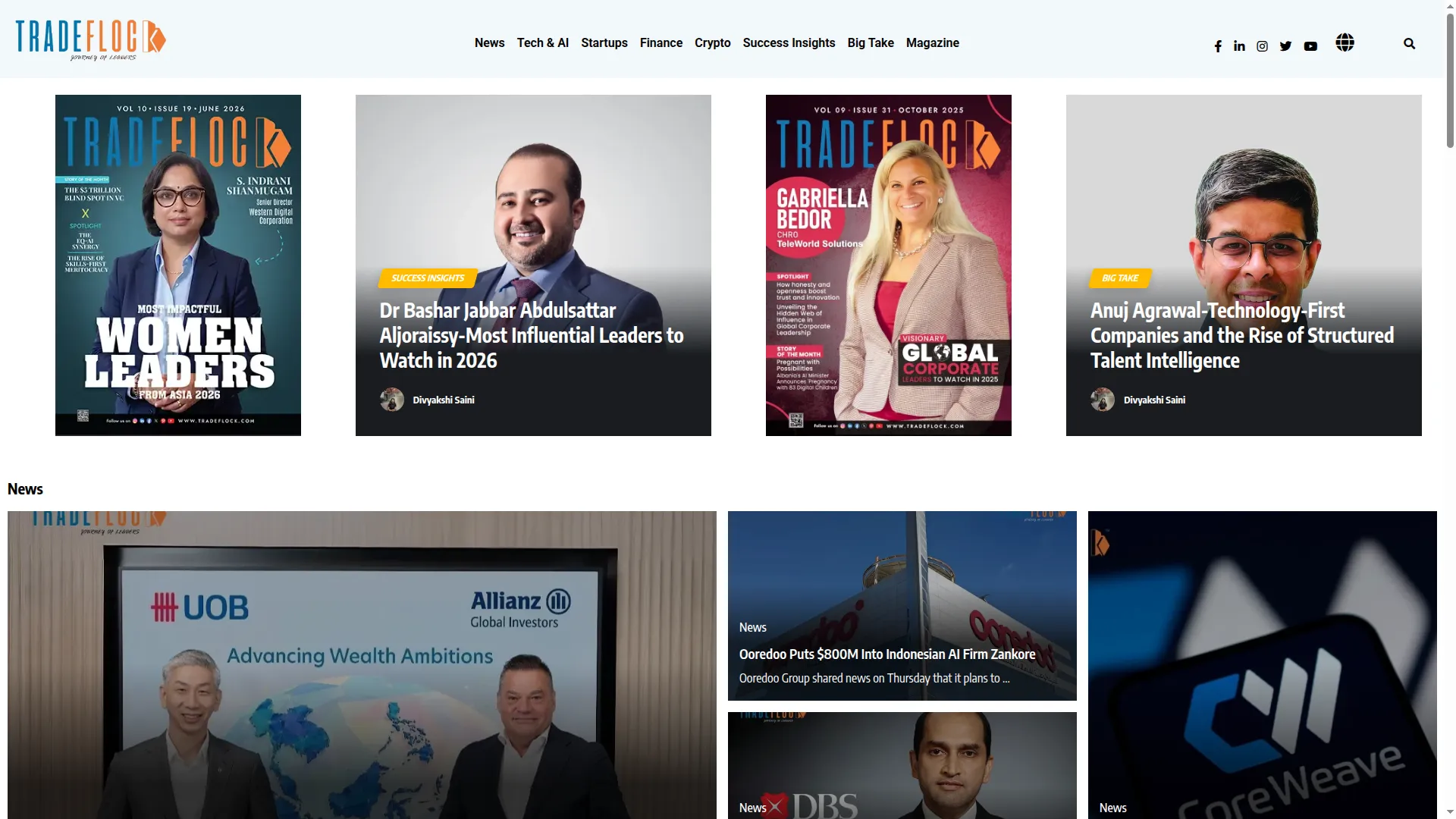The width and height of the screenshot is (1456, 819).
Task: Open the TradeFlock Facebook page icon
Action: [x=1218, y=46]
